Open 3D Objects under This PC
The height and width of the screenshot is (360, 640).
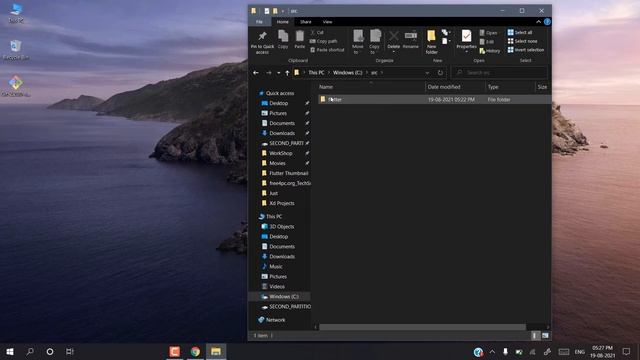[x=281, y=227]
